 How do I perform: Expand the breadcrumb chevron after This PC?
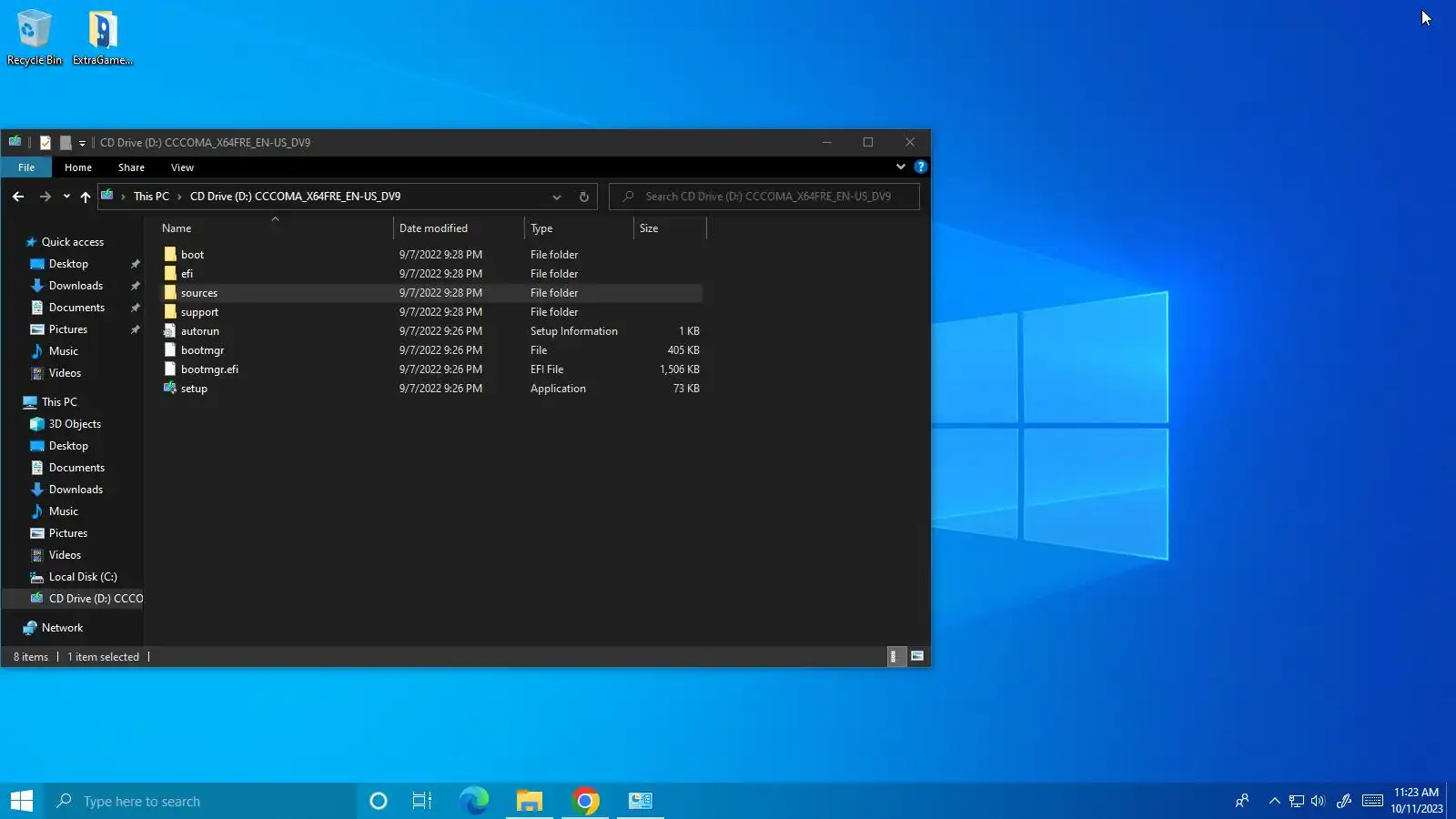180,197
